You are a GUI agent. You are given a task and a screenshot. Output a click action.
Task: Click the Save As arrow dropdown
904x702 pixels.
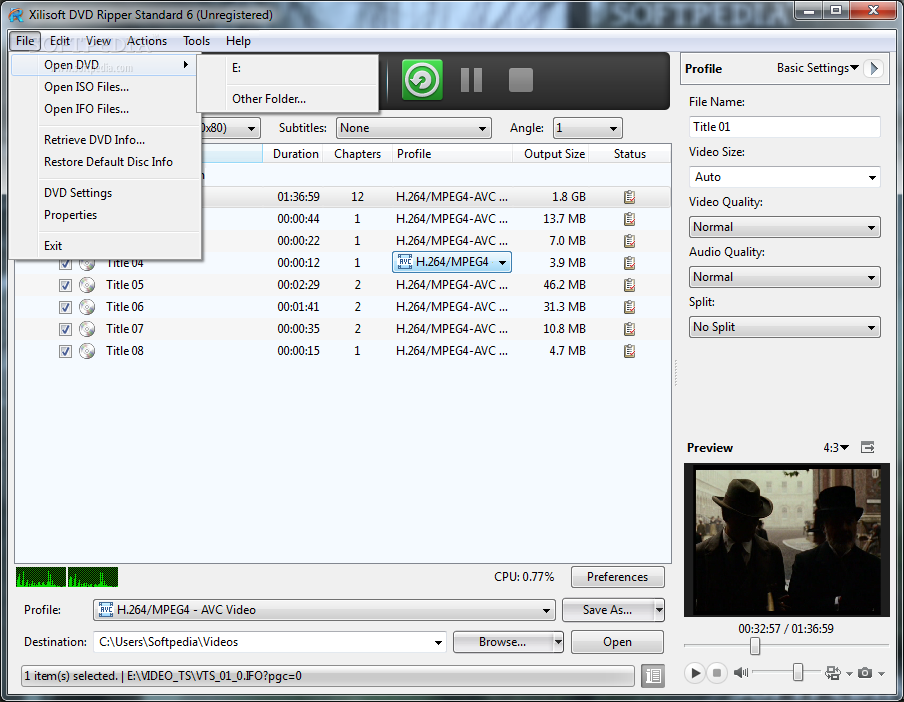[659, 610]
